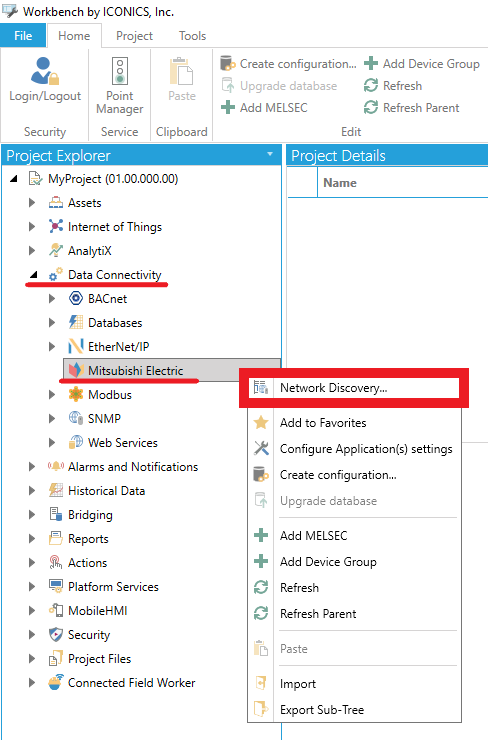This screenshot has width=488, height=740.
Task: Open the Point Manager traffic light icon
Action: pos(119,71)
